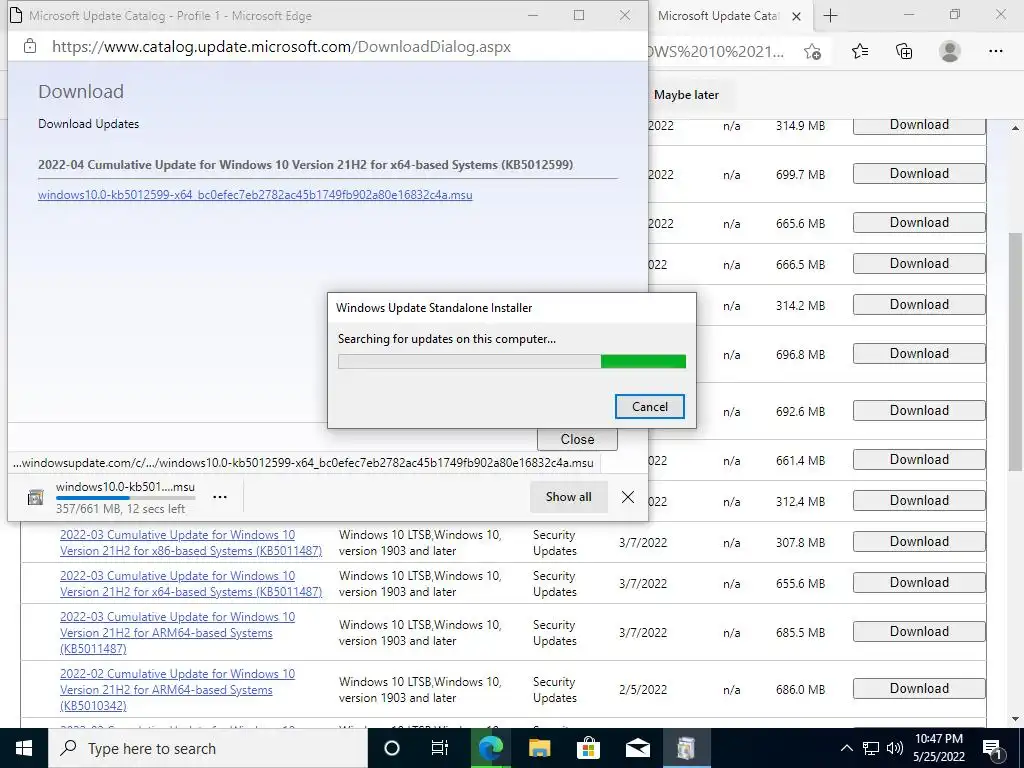Click 2022-04 Cumulative Update KB5012599 heading

pos(305,165)
